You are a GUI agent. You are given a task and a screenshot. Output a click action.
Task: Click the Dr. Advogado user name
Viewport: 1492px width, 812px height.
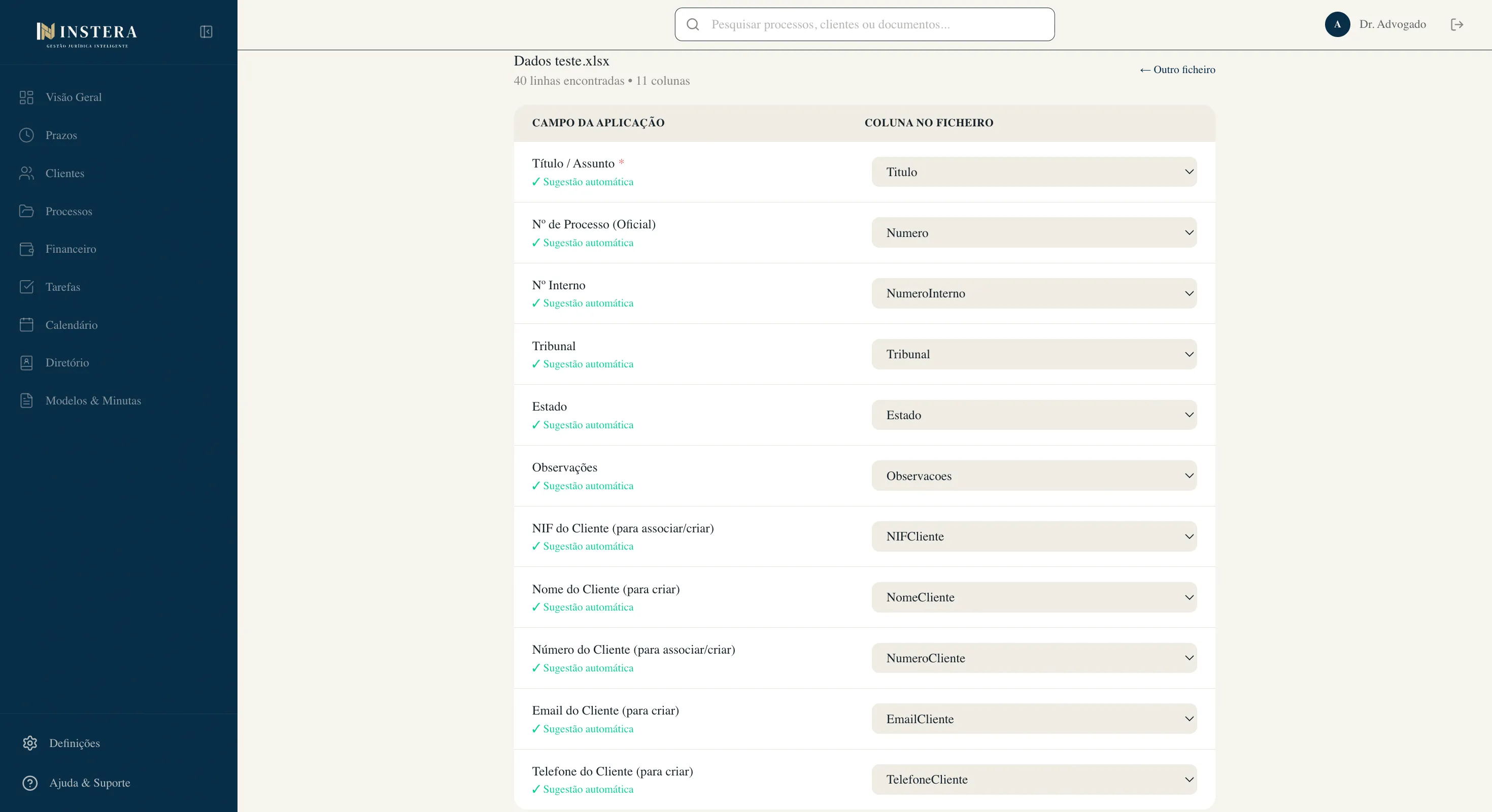point(1393,24)
